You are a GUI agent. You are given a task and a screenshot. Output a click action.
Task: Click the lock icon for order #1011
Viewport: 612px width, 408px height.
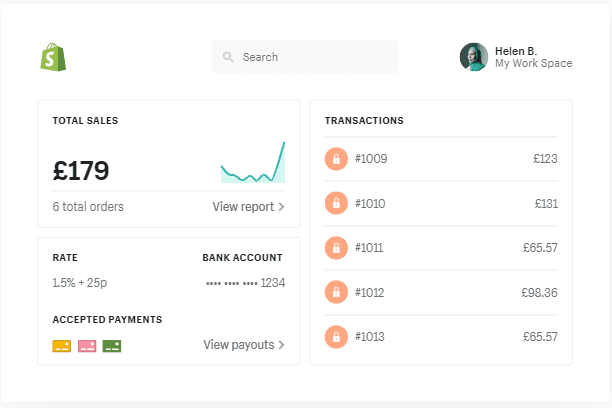tap(336, 248)
